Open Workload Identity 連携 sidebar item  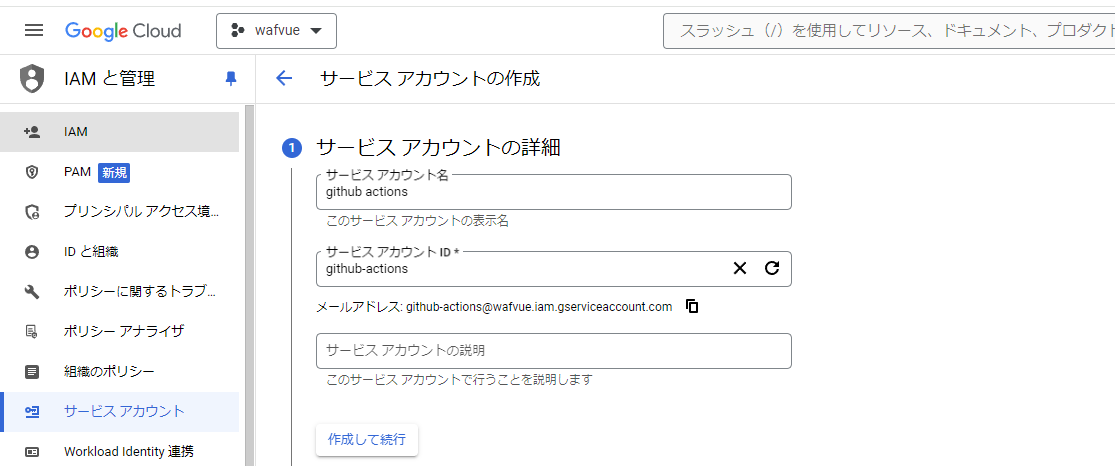coord(119,451)
